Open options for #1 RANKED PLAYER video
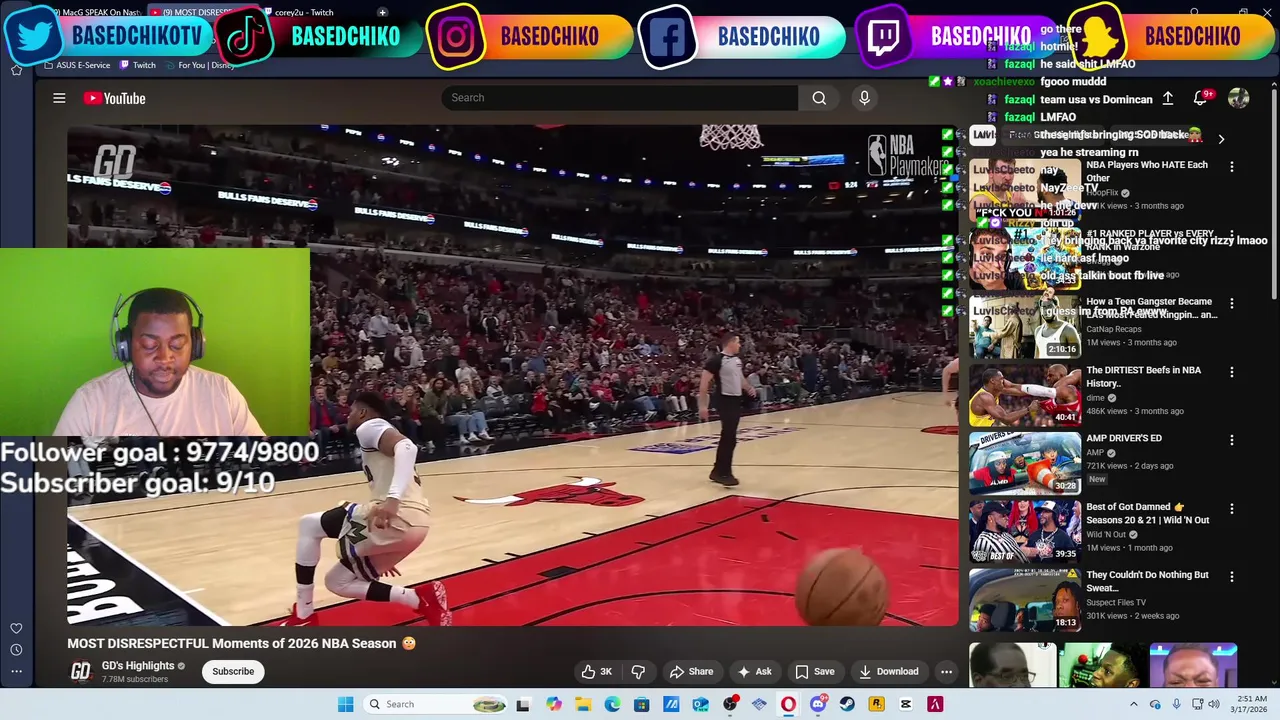 click(1232, 235)
